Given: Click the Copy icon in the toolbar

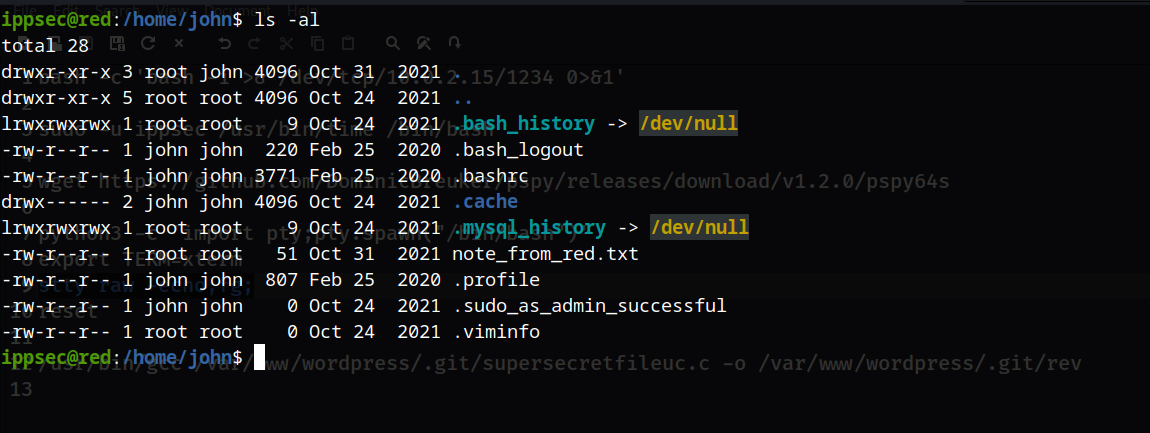Looking at the screenshot, I should point(317,44).
